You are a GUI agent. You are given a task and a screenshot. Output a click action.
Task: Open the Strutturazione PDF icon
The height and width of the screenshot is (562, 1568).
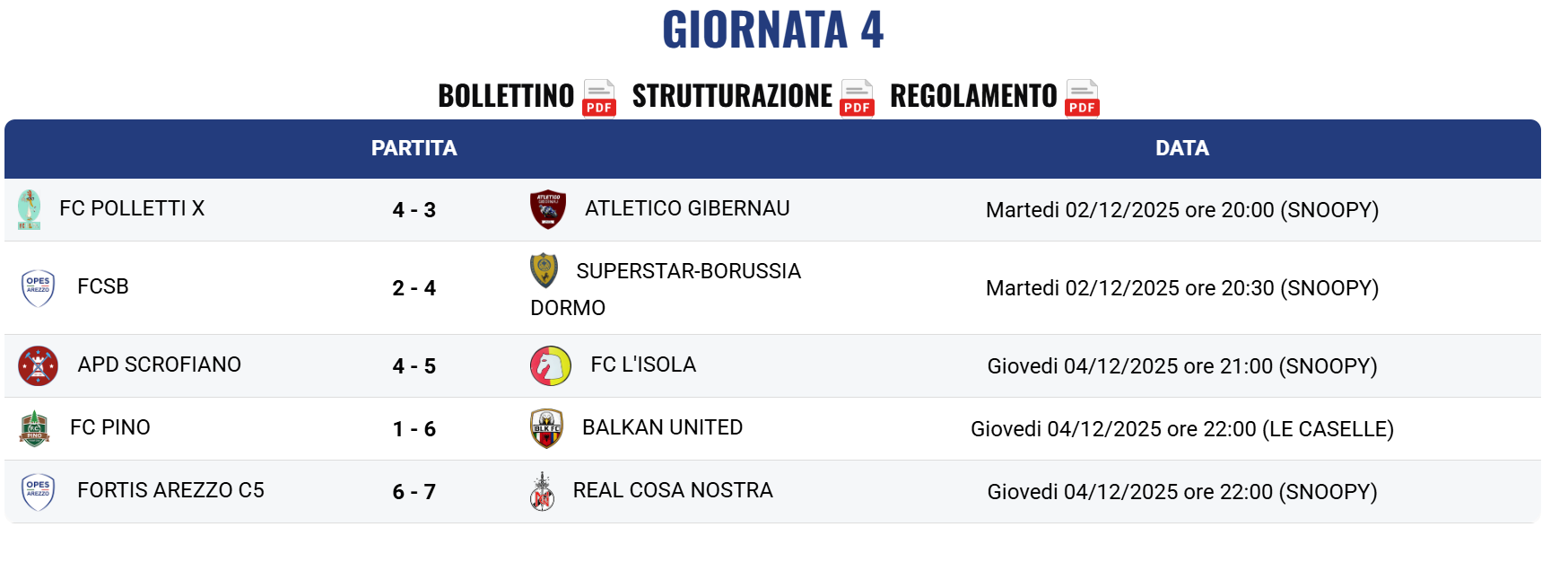pyautogui.click(x=857, y=98)
